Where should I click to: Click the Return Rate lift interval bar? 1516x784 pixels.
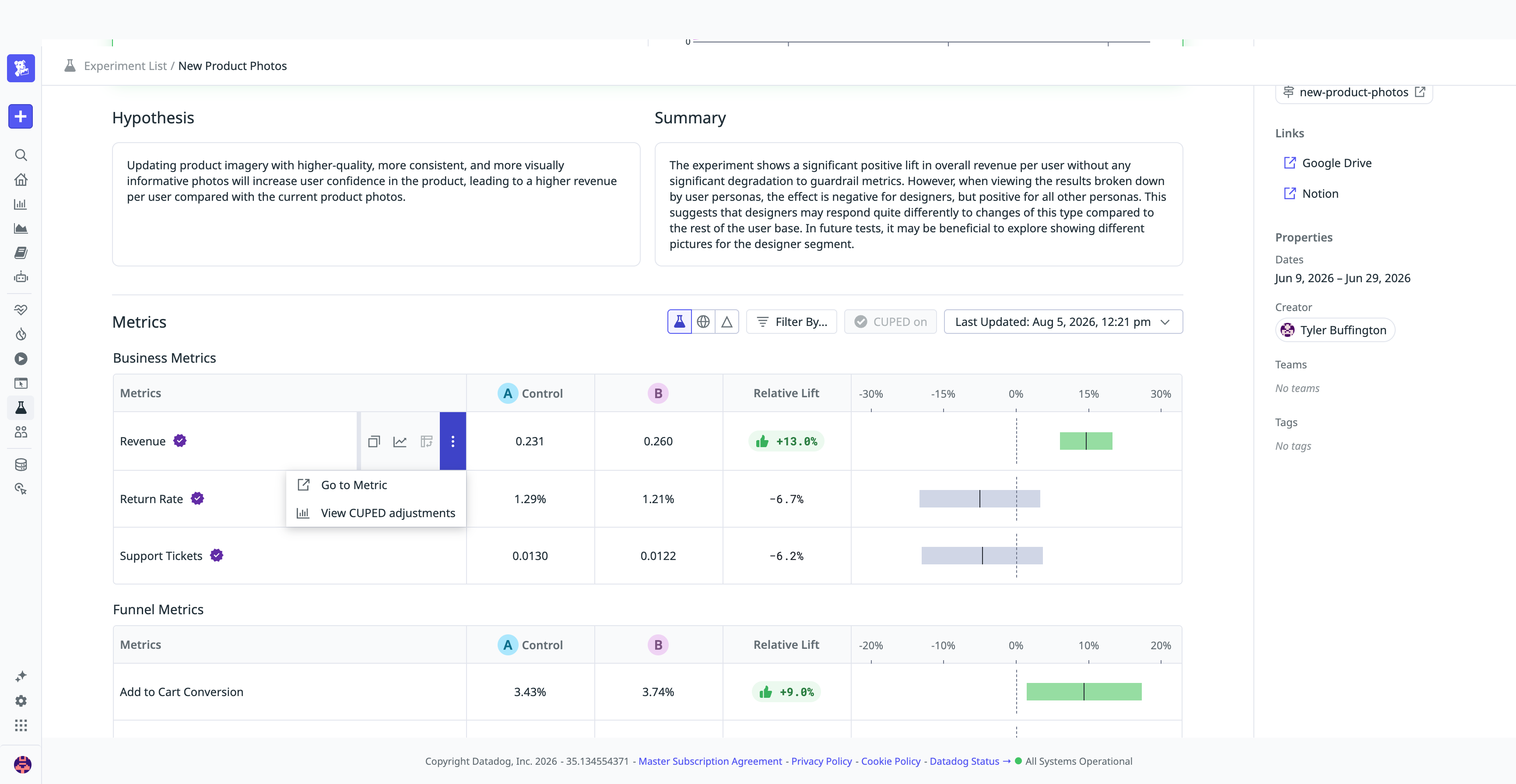tap(980, 499)
